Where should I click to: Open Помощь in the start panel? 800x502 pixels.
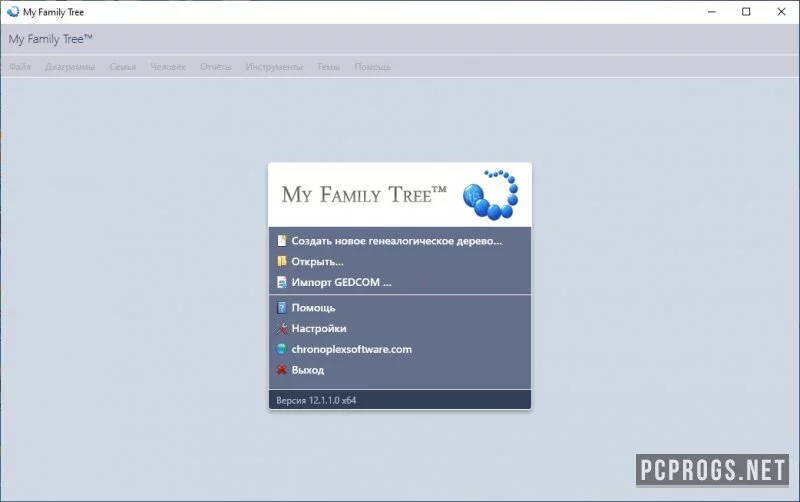click(x=313, y=308)
